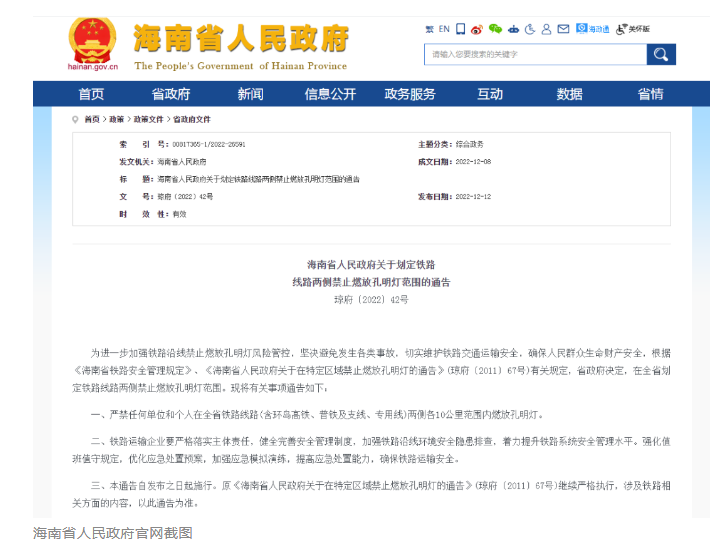Click the 海南省人民政府 site title banner
Screen dimensions: 723x551
241,38
